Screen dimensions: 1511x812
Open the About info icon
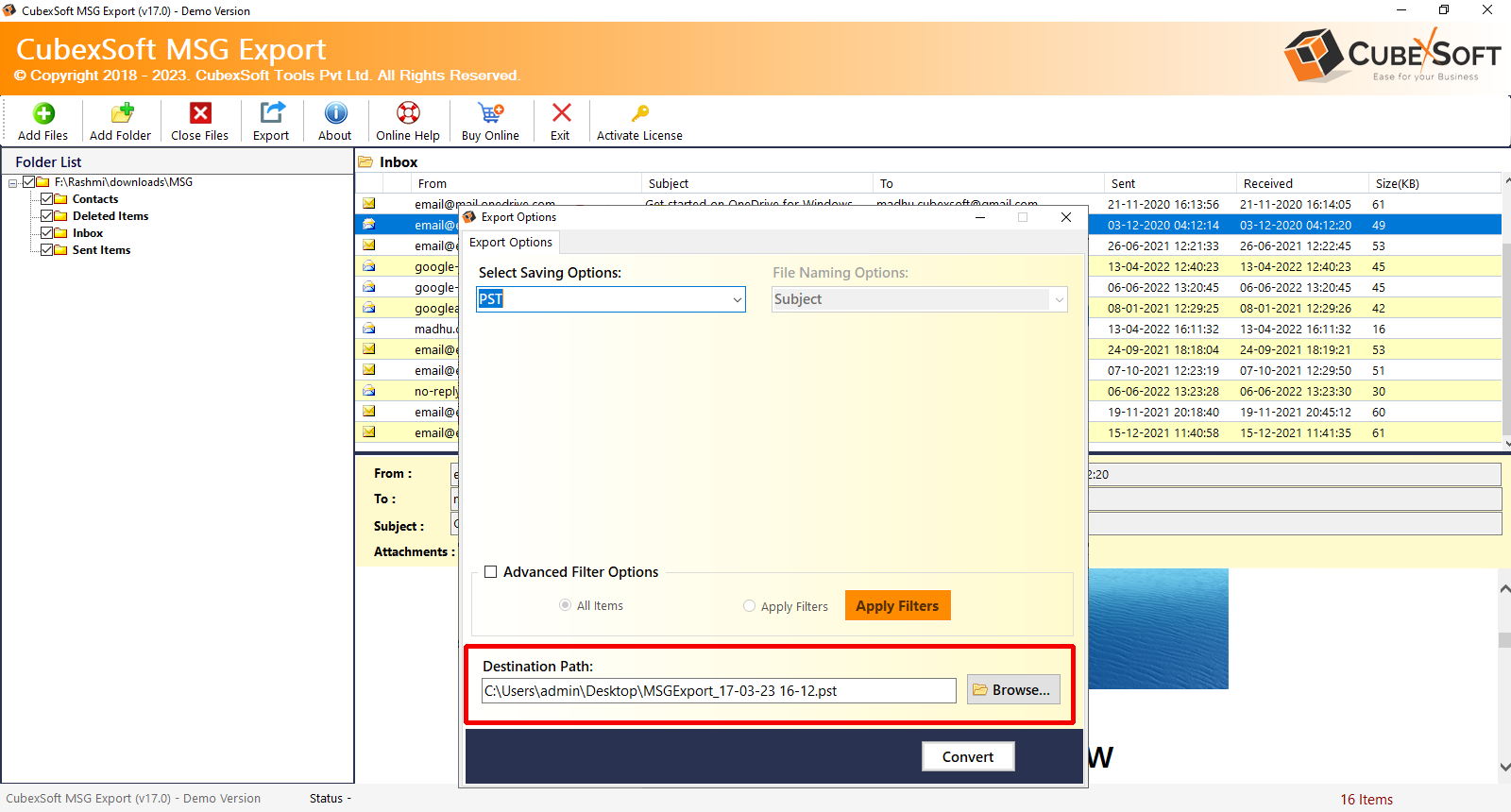point(335,113)
